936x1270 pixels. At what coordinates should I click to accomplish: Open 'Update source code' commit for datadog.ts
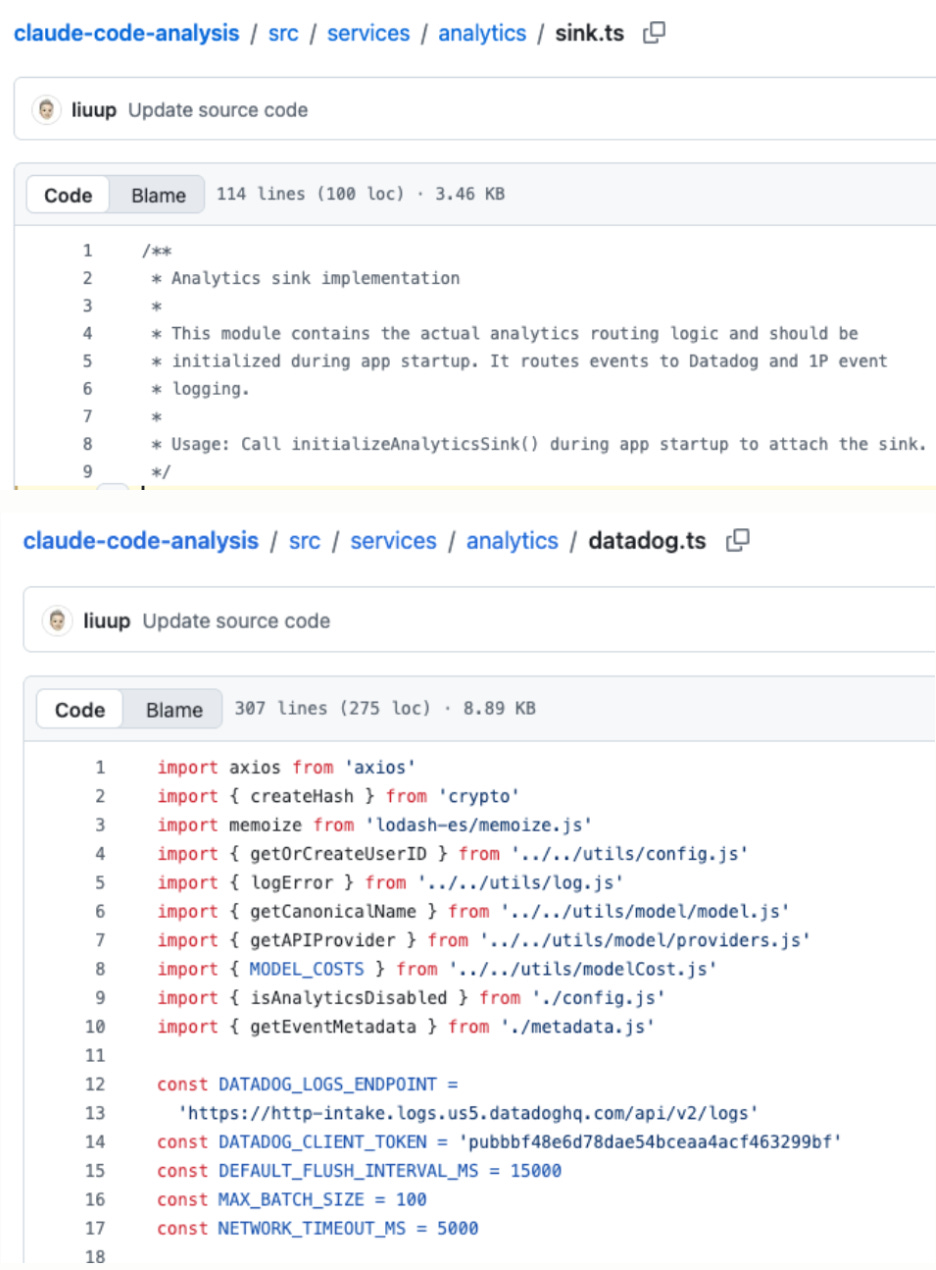[236, 620]
